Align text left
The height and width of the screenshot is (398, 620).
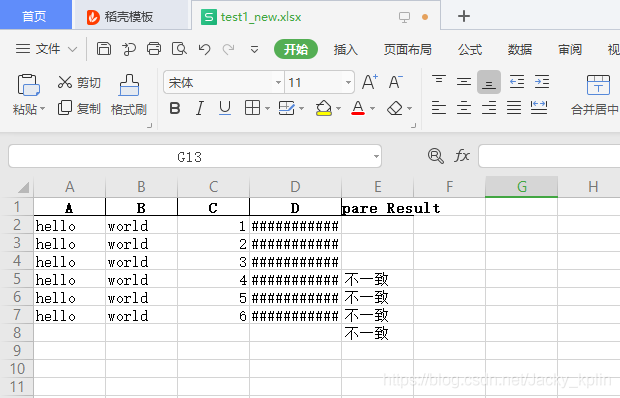(x=439, y=108)
